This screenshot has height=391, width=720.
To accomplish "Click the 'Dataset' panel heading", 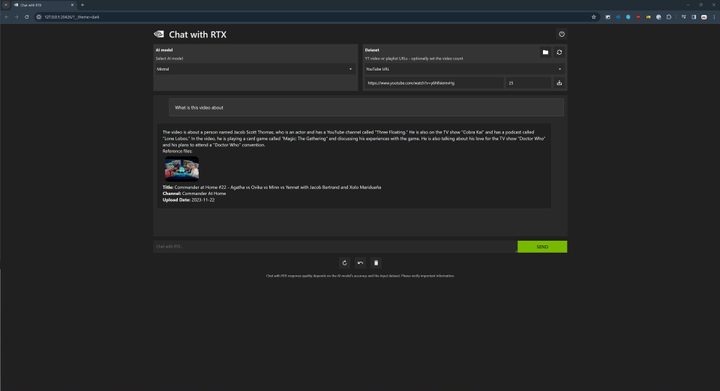I will point(372,50).
